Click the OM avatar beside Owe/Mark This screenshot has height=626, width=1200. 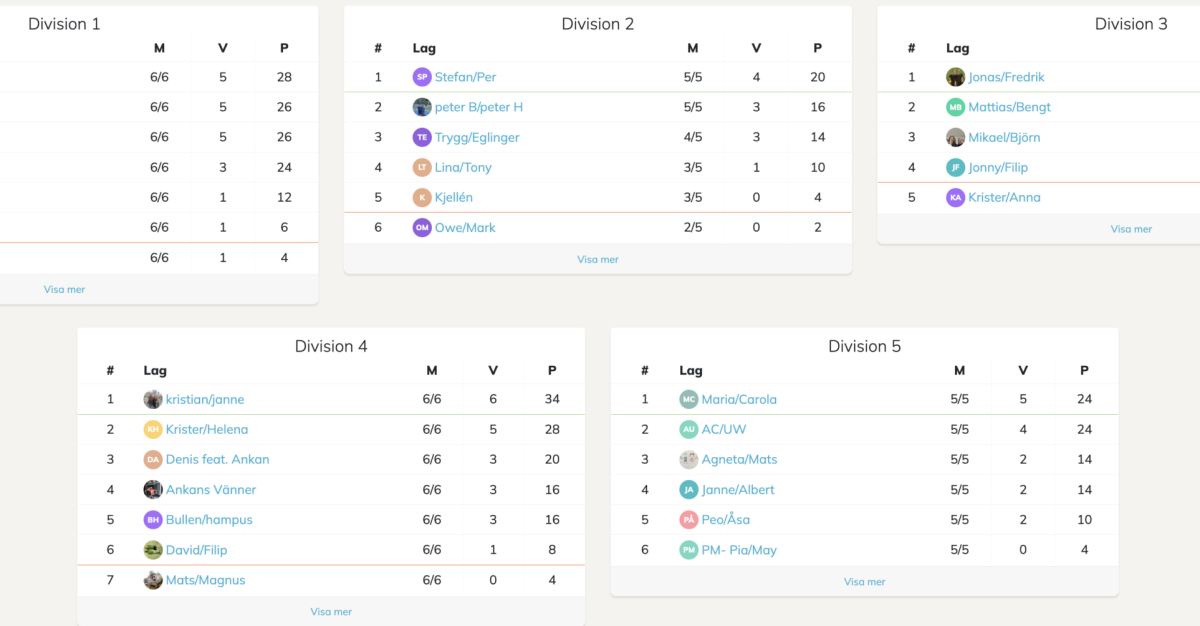click(422, 227)
